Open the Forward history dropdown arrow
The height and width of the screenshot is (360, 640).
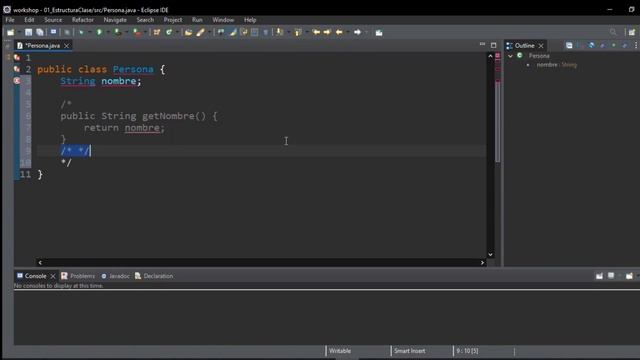click(366, 32)
